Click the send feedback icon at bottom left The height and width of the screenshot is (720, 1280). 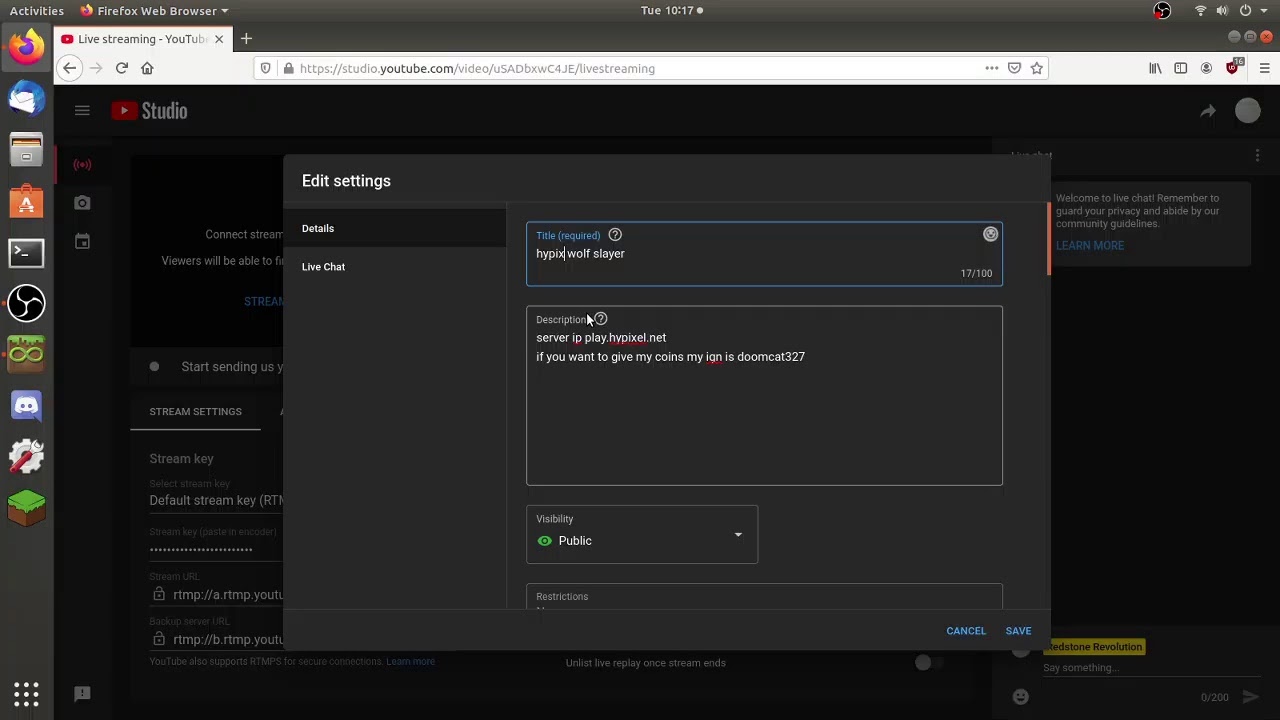tap(82, 694)
